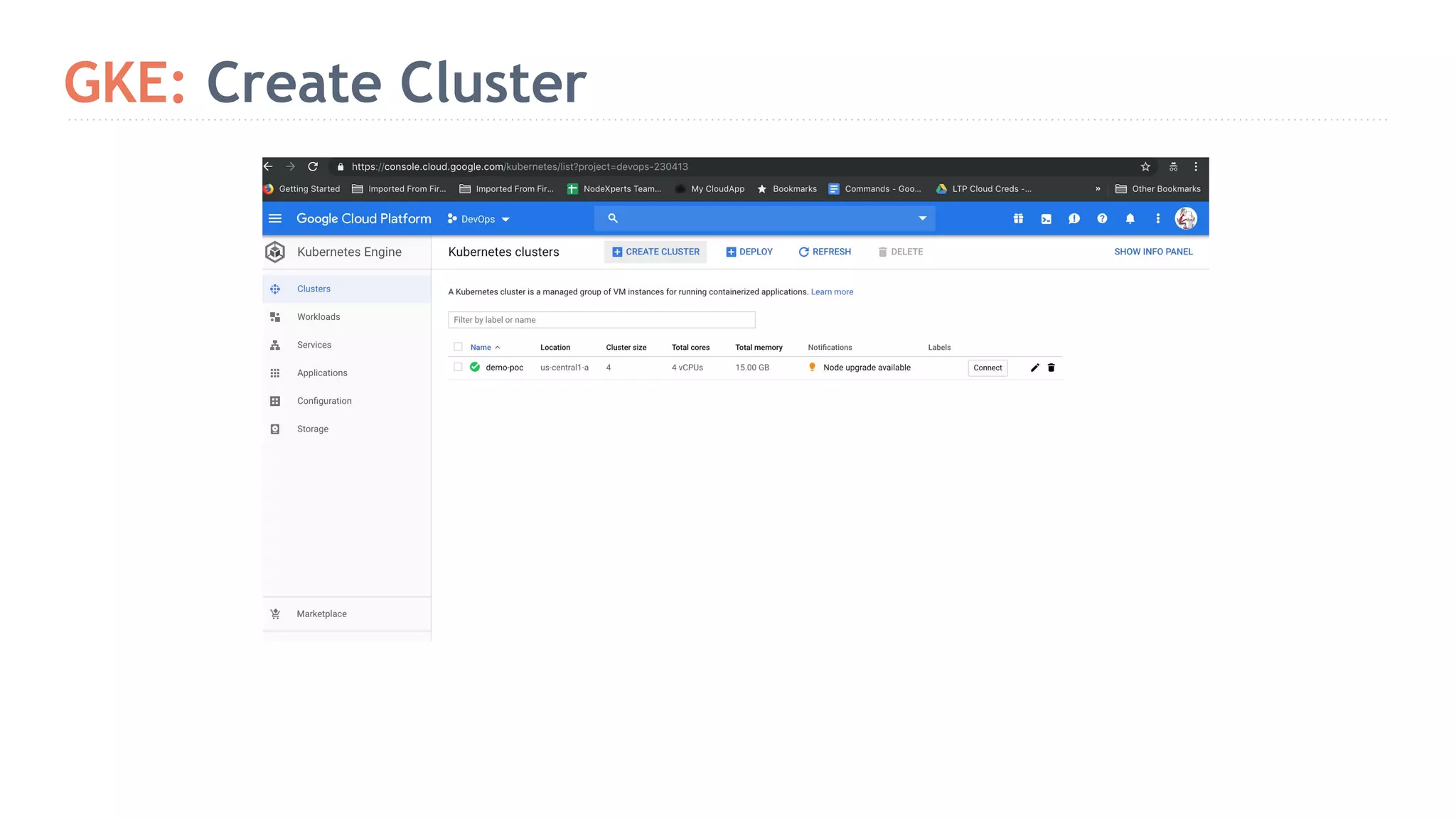
Task: Click the Cloud Shell activation icon
Action: coord(1046,219)
